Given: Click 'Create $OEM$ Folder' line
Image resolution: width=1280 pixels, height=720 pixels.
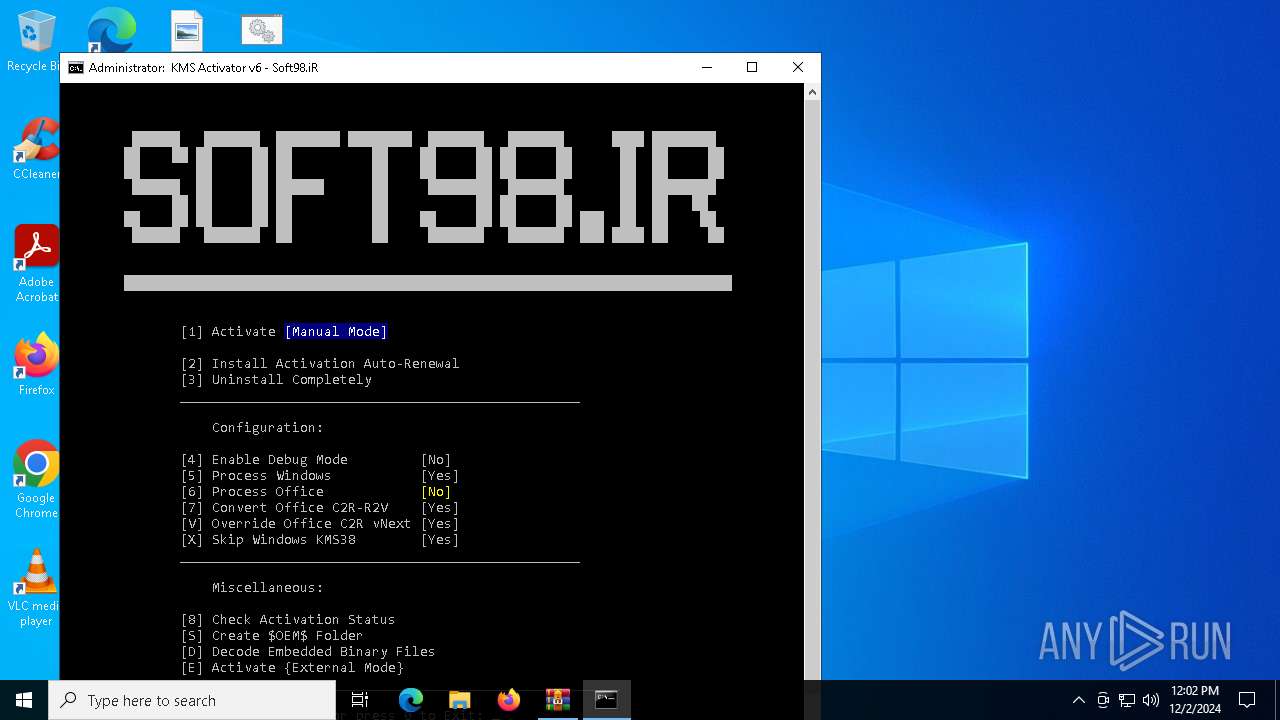Looking at the screenshot, I should pyautogui.click(x=272, y=636).
